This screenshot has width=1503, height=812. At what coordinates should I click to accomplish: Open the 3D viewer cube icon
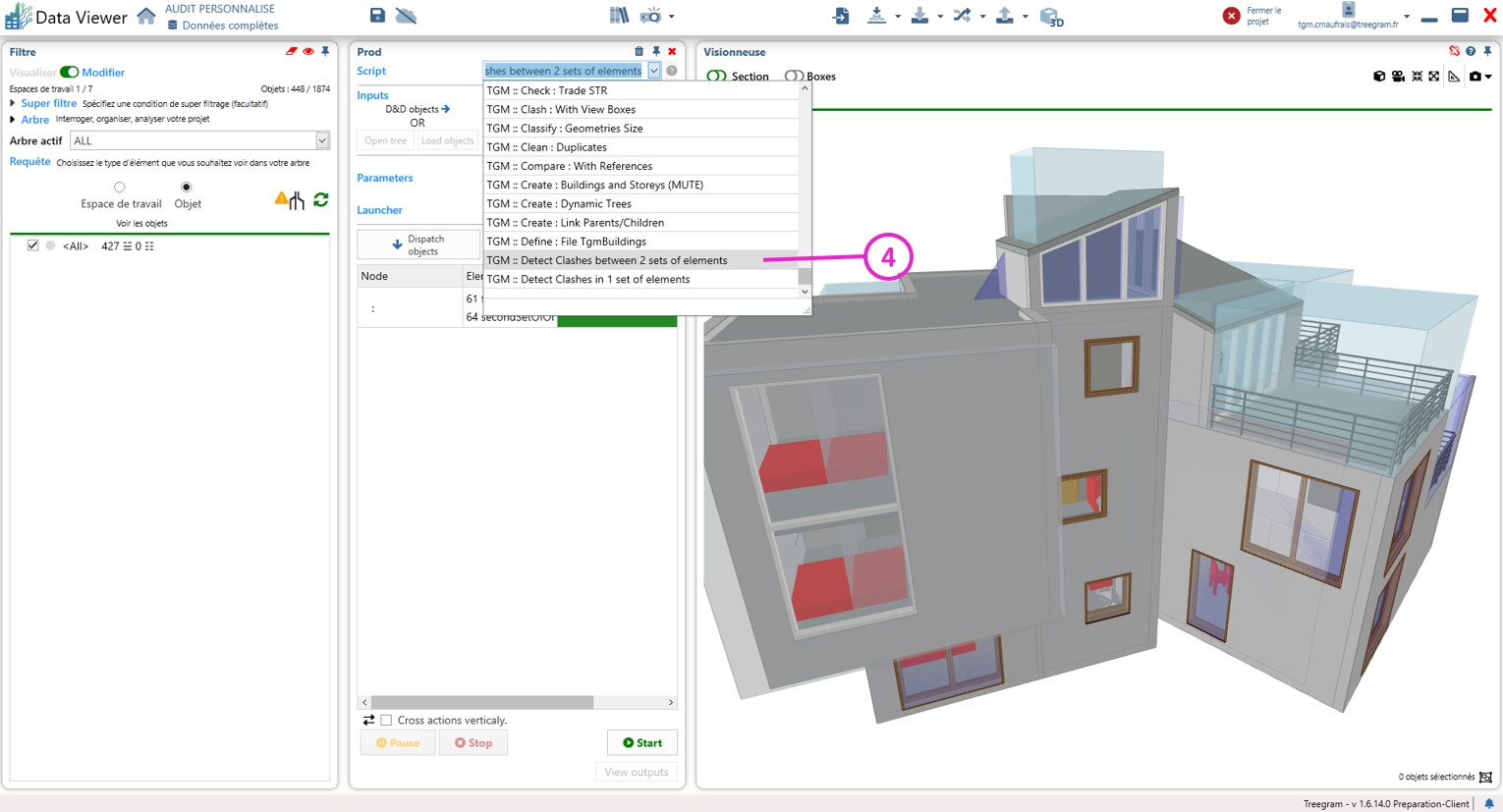(x=1050, y=17)
